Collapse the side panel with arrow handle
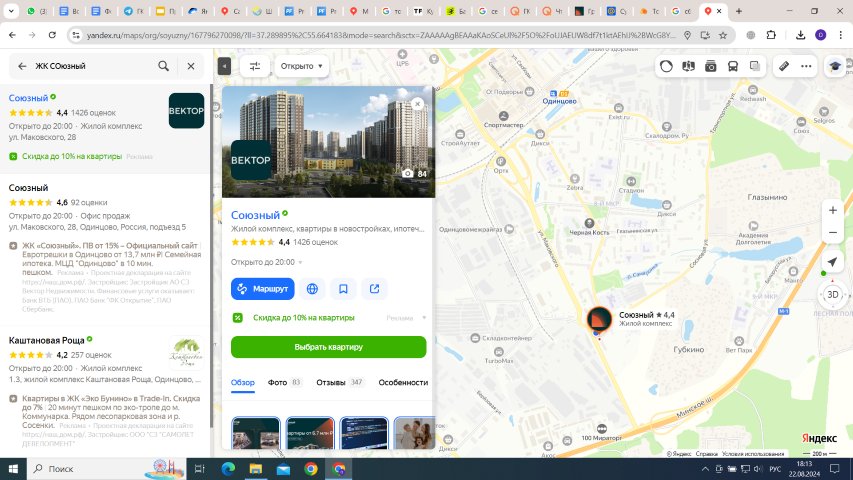This screenshot has height=480, width=853. pyautogui.click(x=224, y=66)
